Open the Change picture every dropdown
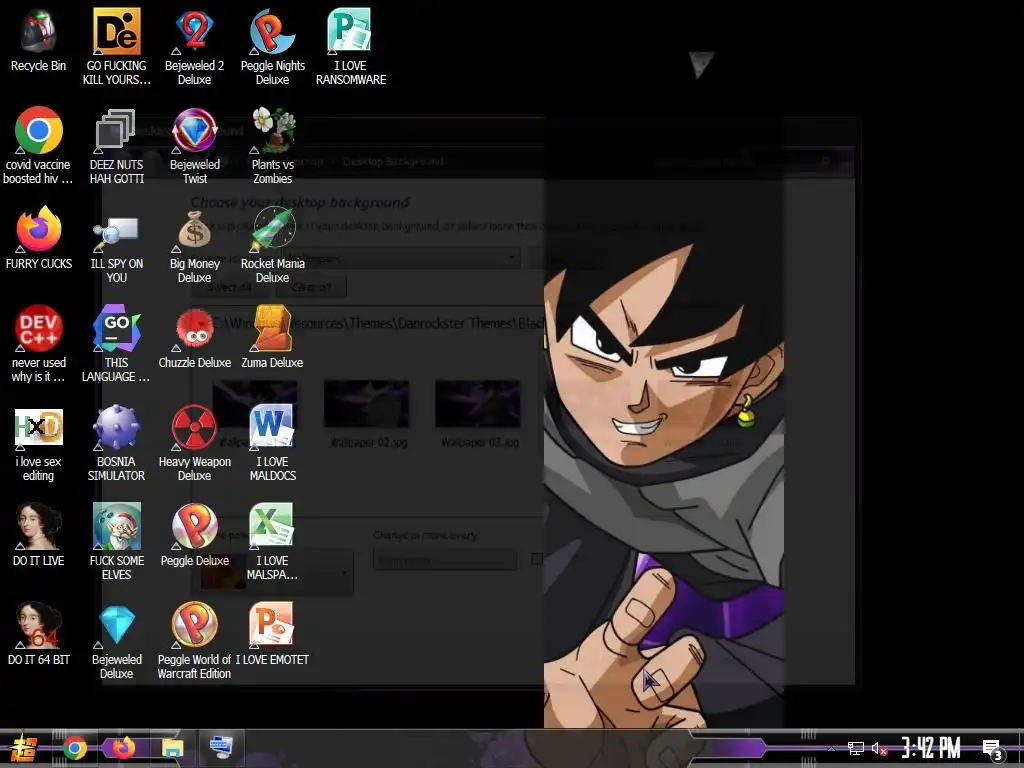The height and width of the screenshot is (768, 1024). point(445,560)
